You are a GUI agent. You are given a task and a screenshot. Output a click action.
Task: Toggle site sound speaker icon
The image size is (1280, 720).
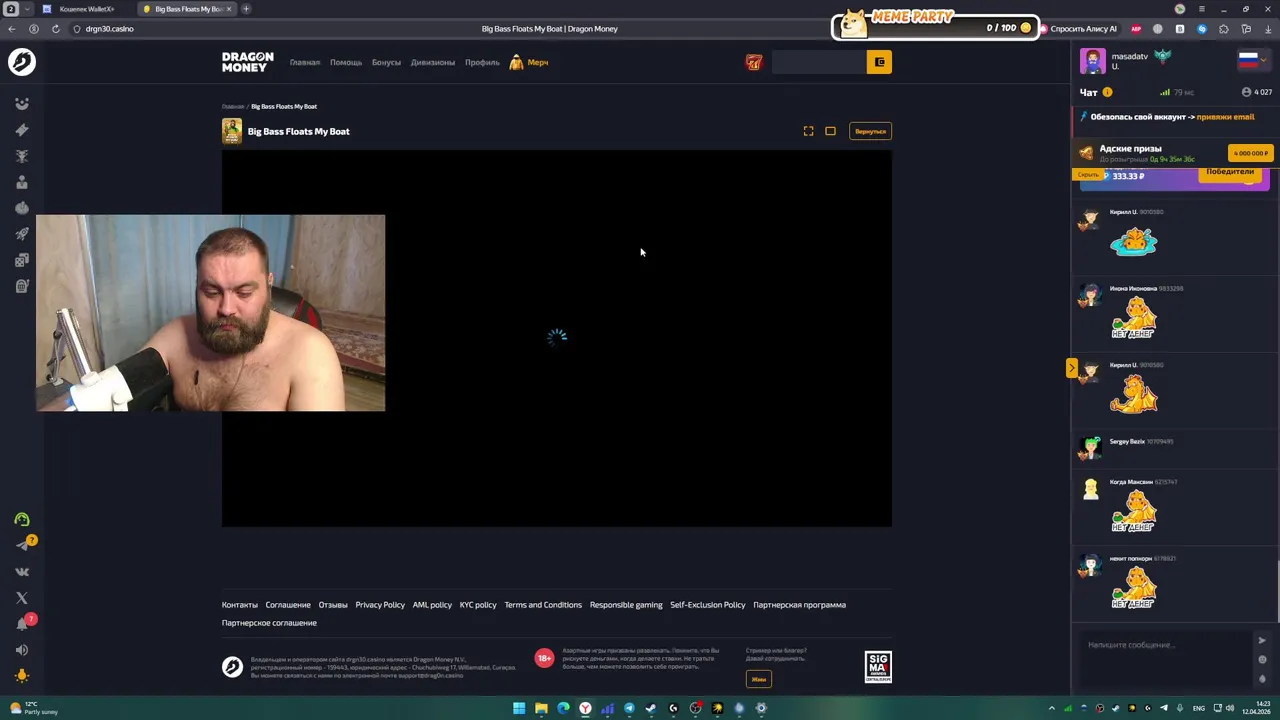click(x=22, y=650)
